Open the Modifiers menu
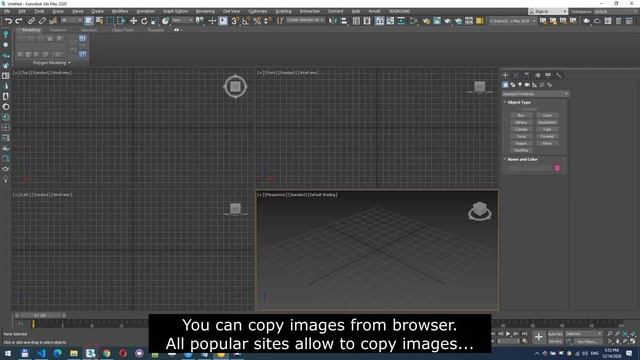The image size is (640, 360). tap(120, 11)
